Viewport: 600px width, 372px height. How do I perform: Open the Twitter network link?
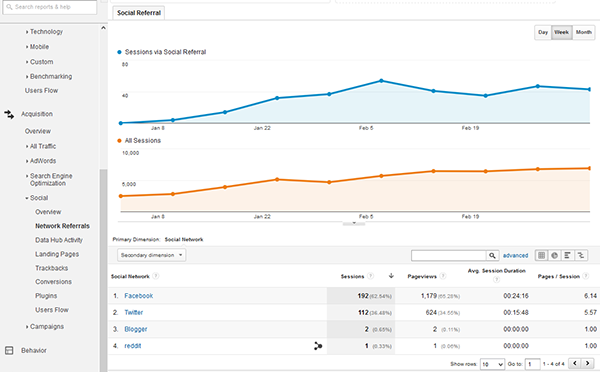click(x=134, y=313)
